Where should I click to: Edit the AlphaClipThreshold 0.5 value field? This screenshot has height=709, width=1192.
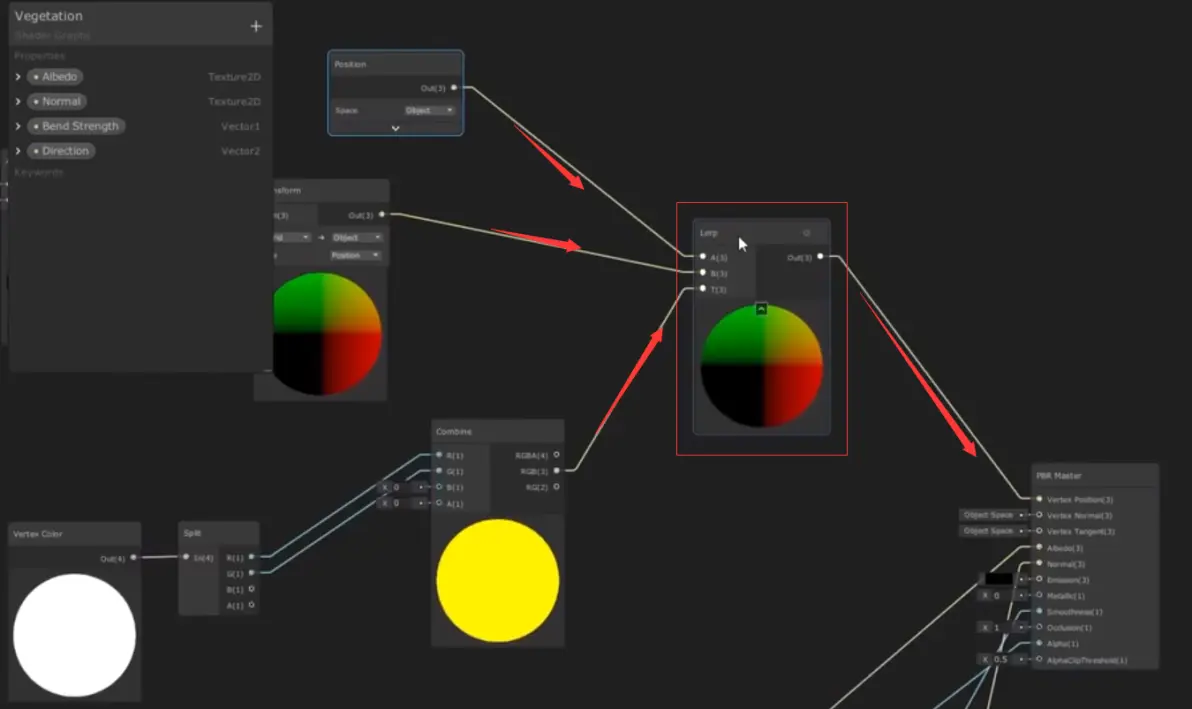[x=1004, y=660]
